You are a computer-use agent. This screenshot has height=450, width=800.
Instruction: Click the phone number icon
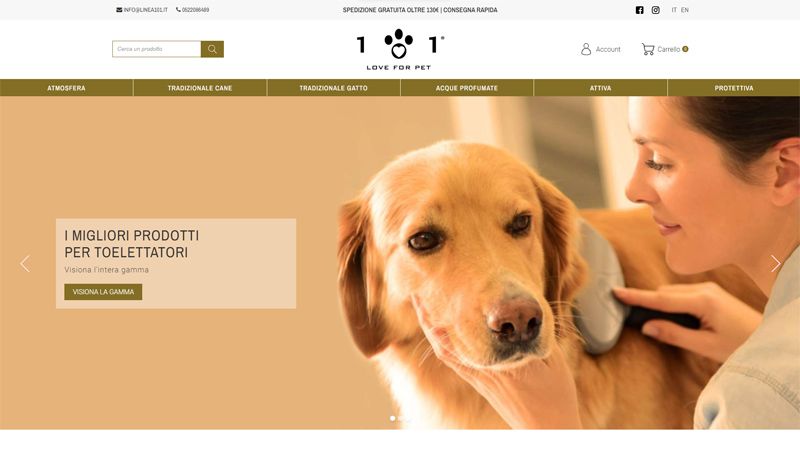pos(178,10)
